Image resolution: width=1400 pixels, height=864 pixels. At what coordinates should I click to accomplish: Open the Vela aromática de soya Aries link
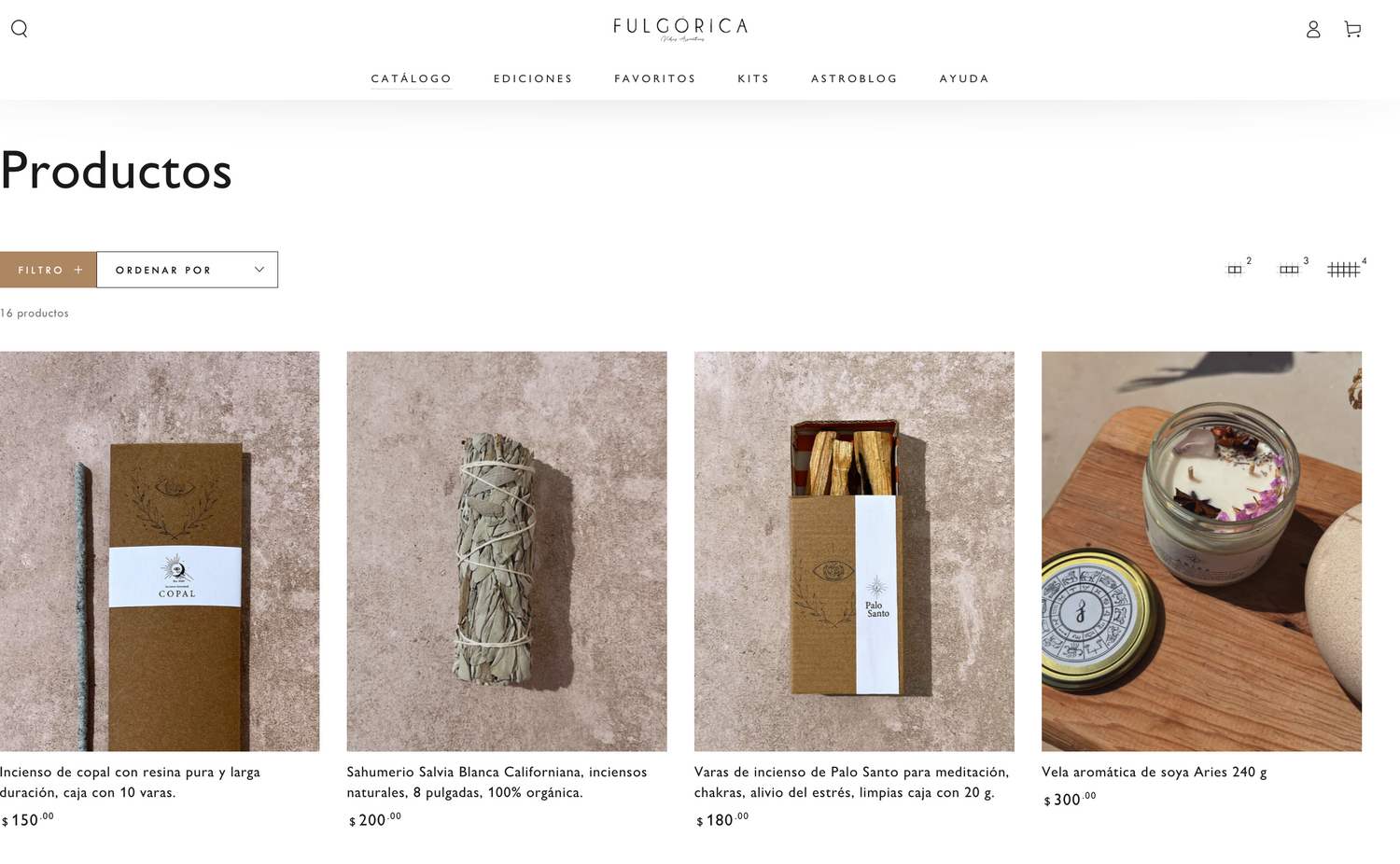point(1154,772)
